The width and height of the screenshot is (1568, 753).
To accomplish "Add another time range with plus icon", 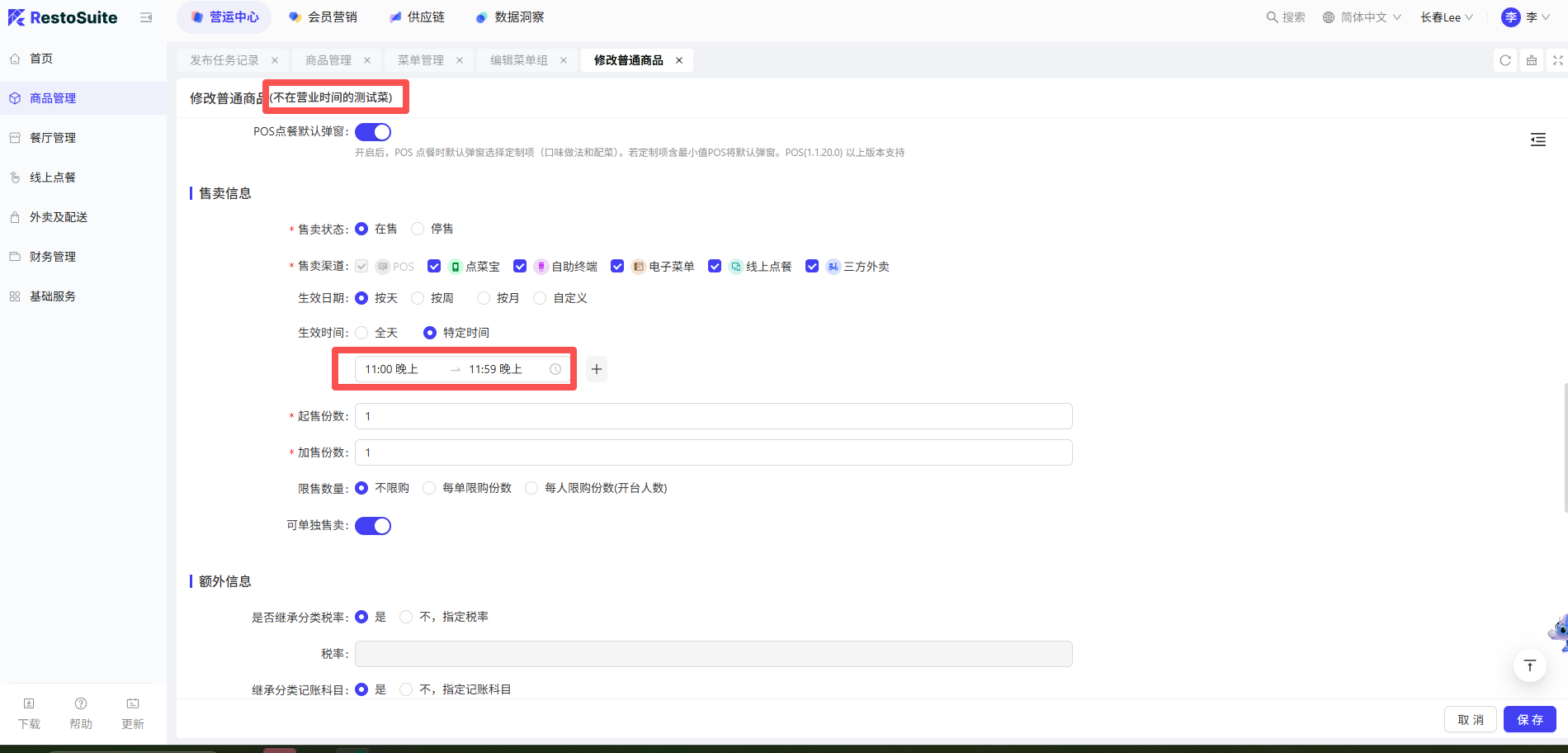I will click(x=597, y=369).
